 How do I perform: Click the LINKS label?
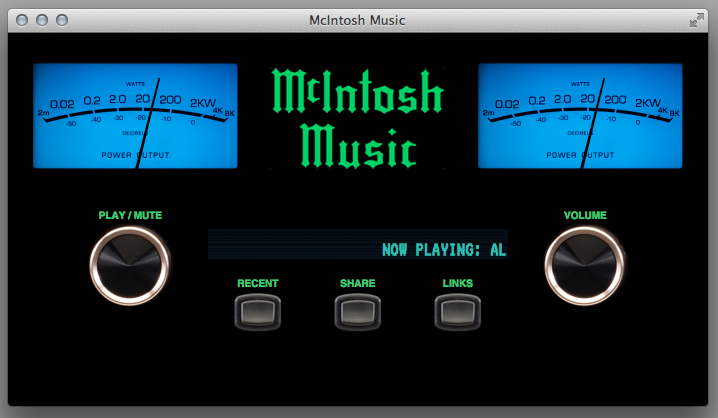(x=457, y=283)
